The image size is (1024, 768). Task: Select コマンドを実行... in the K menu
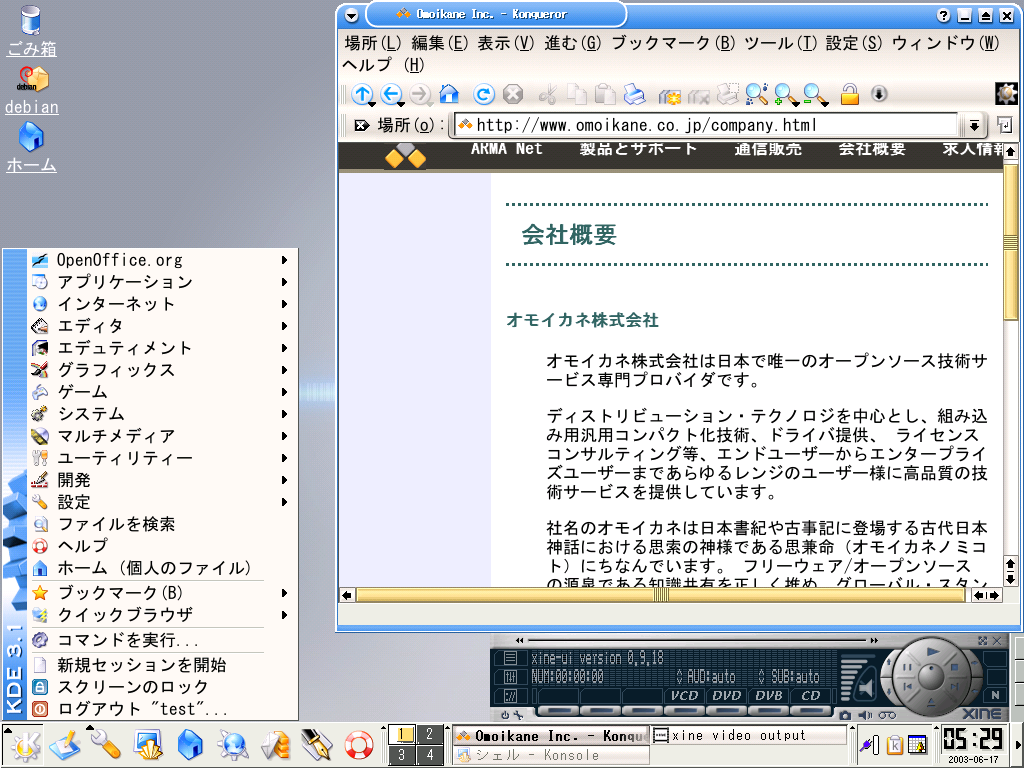tap(163, 640)
